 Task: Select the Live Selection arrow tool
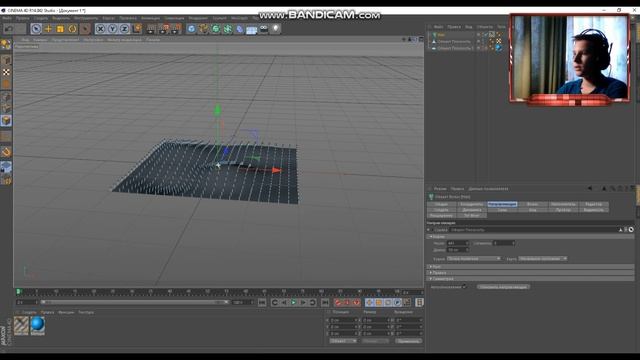[36, 29]
